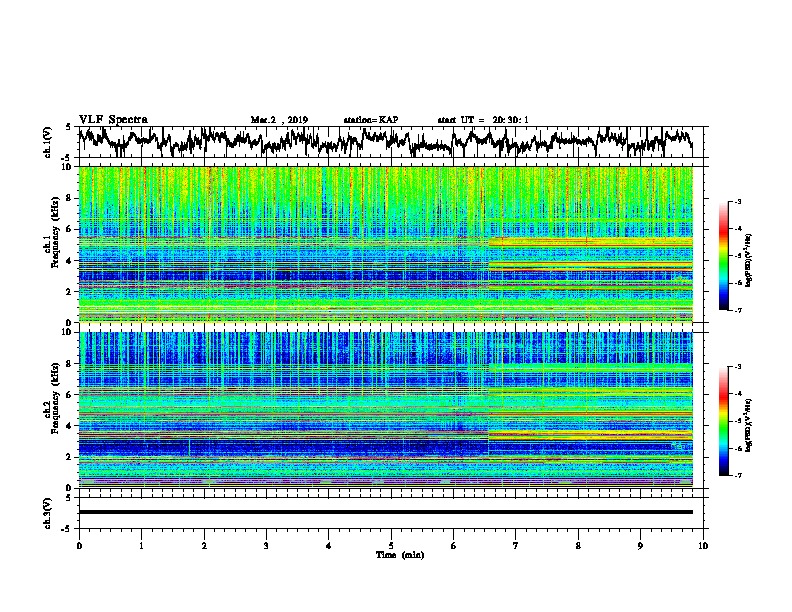Click the time axis tick label "2"
This screenshot has width=792, height=612.
(x=204, y=546)
